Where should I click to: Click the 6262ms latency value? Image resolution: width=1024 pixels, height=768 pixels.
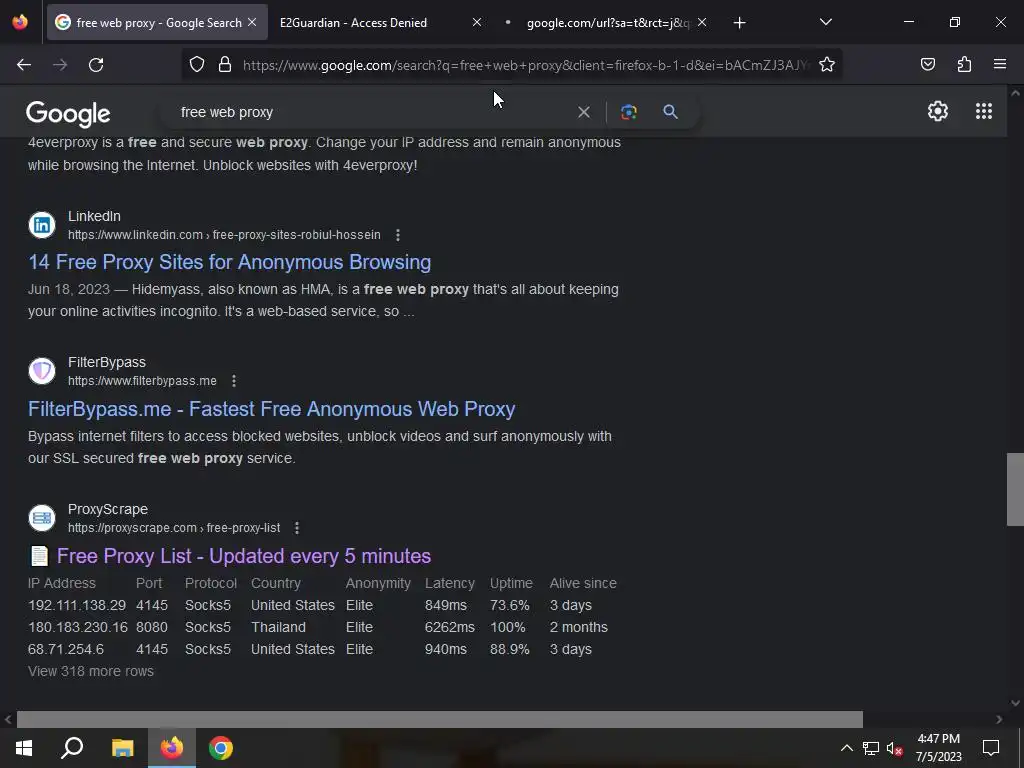pyautogui.click(x=450, y=627)
